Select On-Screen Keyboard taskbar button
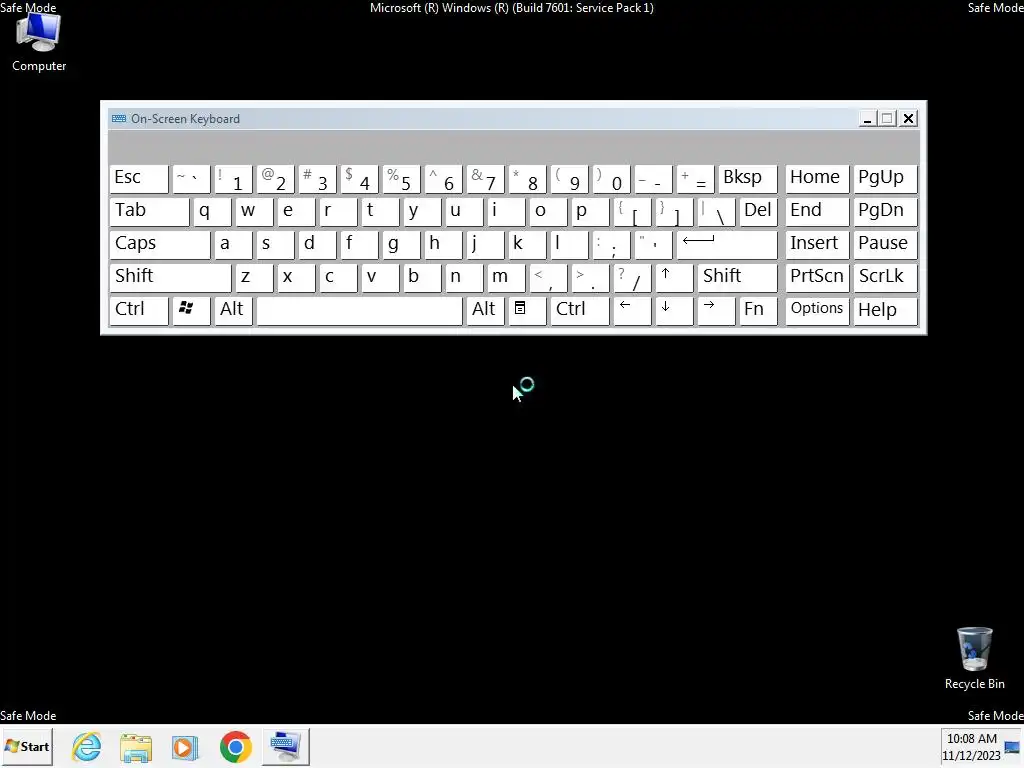The height and width of the screenshot is (768, 1024). 285,746
